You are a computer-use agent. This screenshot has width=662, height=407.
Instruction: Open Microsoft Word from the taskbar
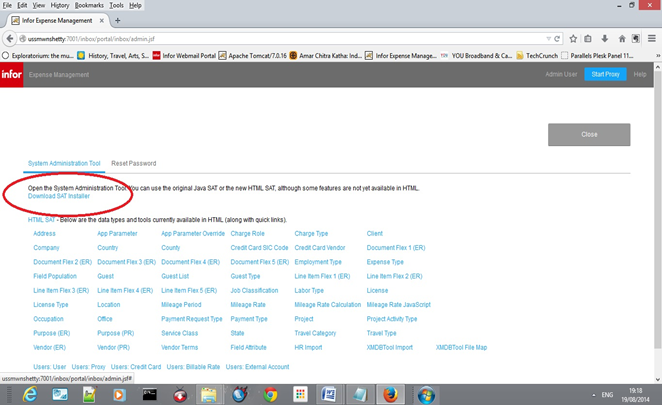pos(328,395)
